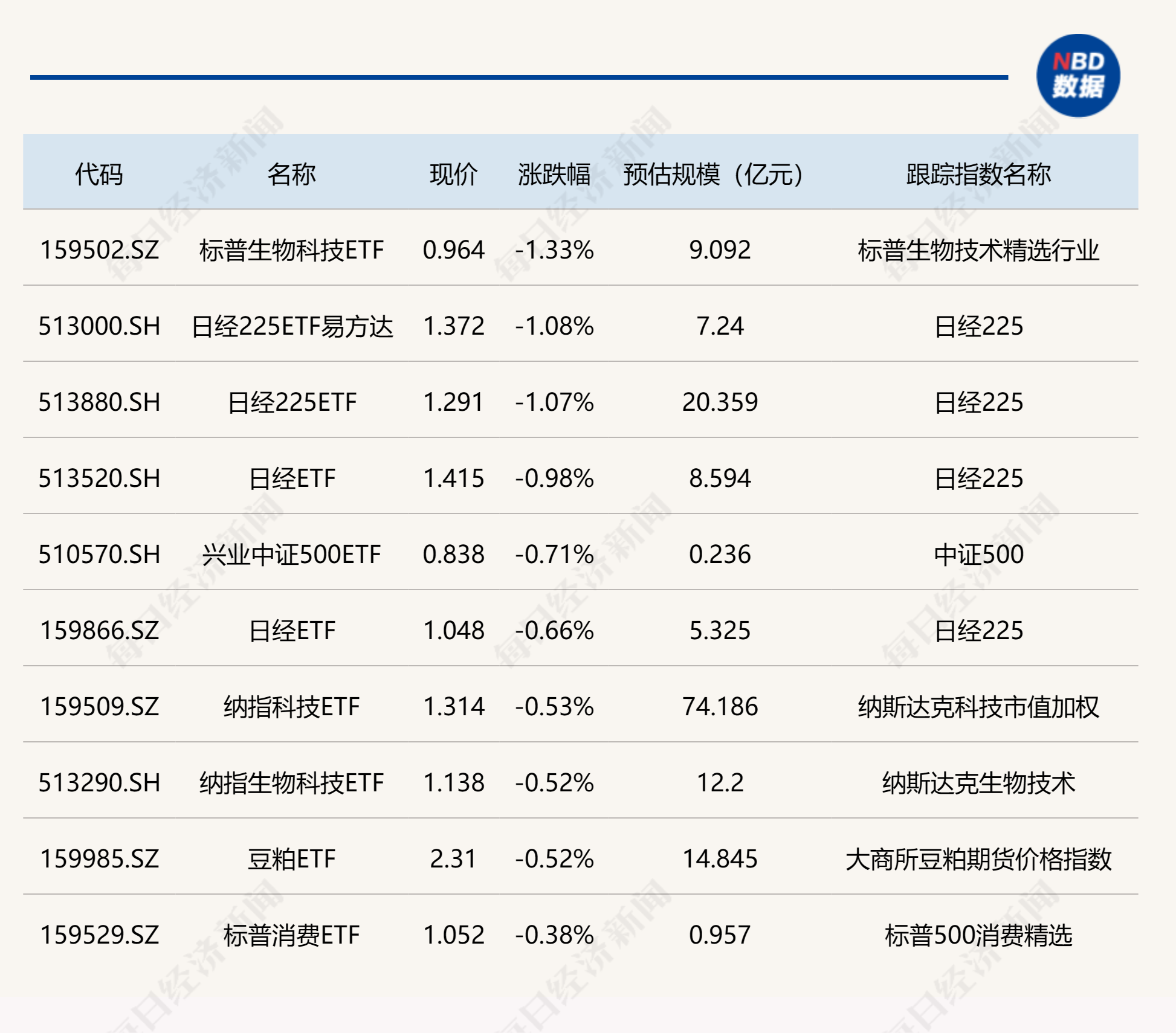Click the name 日经225ETF
The image size is (1176, 1033).
(x=292, y=402)
